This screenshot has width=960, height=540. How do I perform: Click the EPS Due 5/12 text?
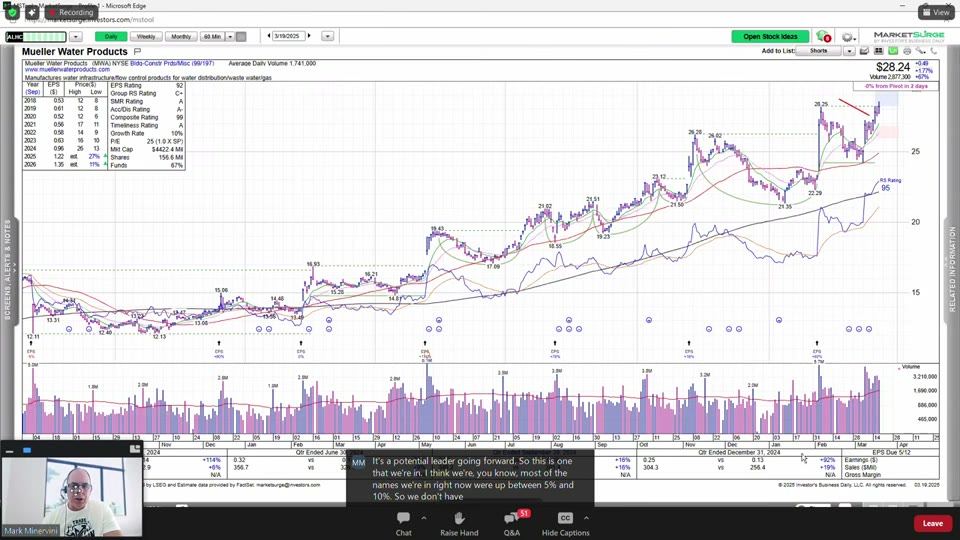click(x=891, y=452)
